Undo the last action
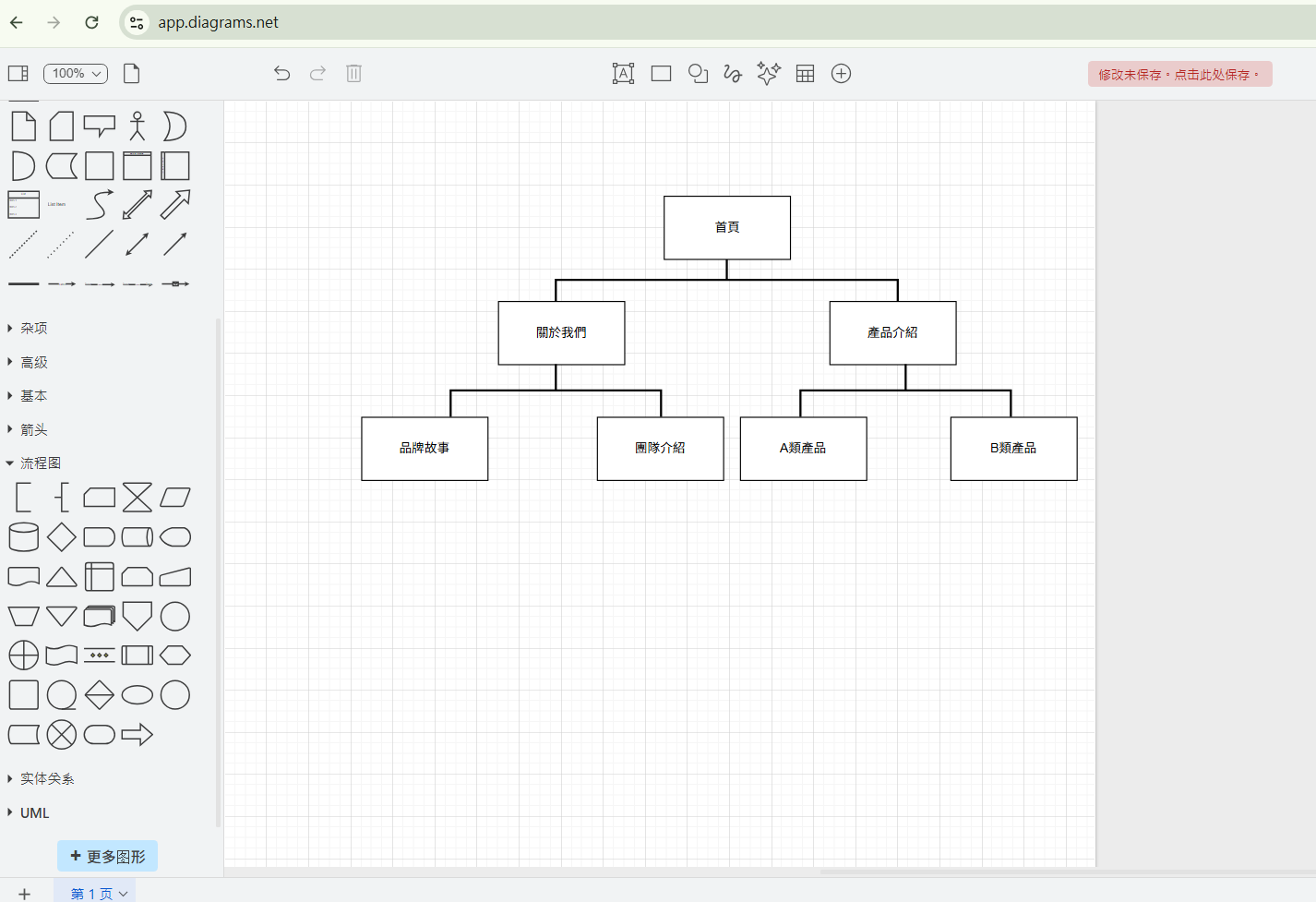 tap(281, 74)
